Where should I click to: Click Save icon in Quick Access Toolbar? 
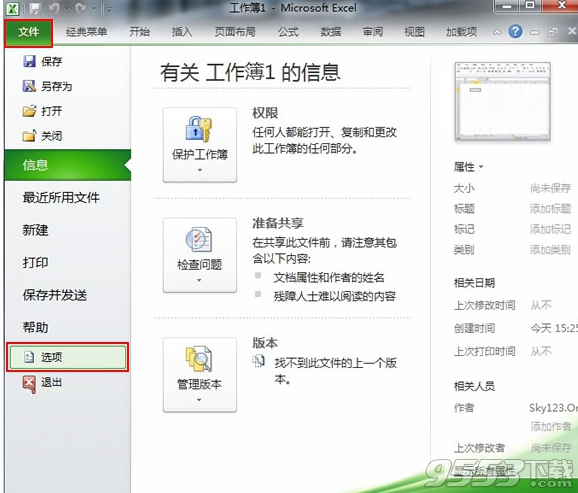pos(35,8)
